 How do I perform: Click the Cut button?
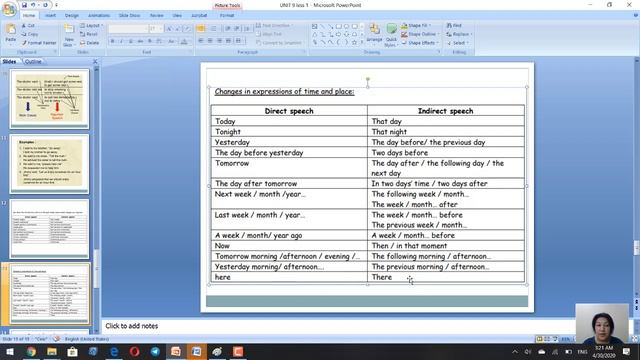28,26
